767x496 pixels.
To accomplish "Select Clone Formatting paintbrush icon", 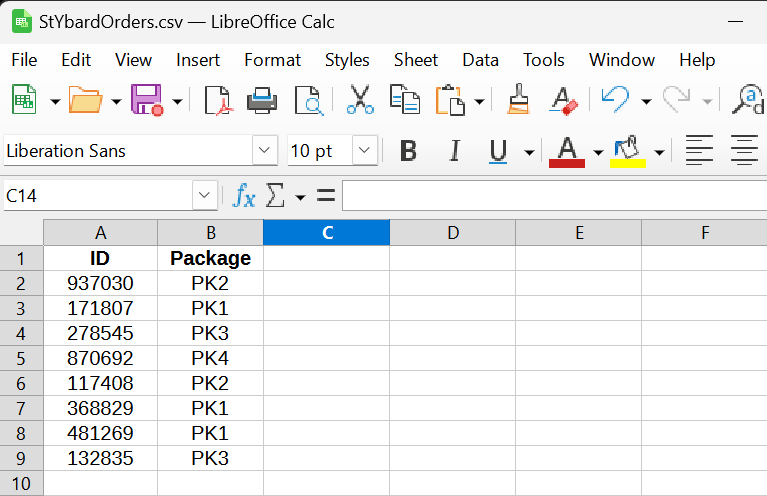I will coord(519,99).
